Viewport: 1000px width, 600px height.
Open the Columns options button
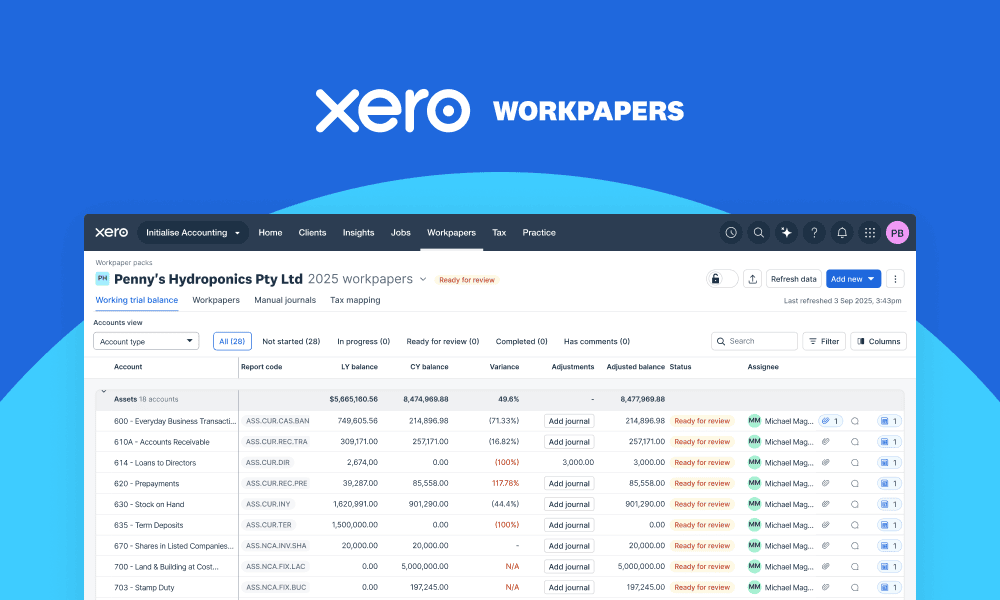[x=878, y=341]
